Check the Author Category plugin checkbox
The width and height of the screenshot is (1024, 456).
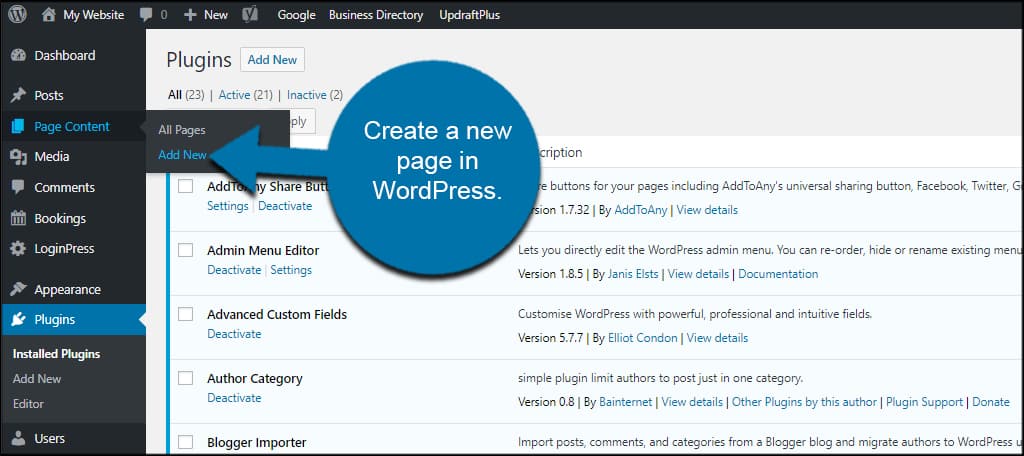(x=185, y=378)
